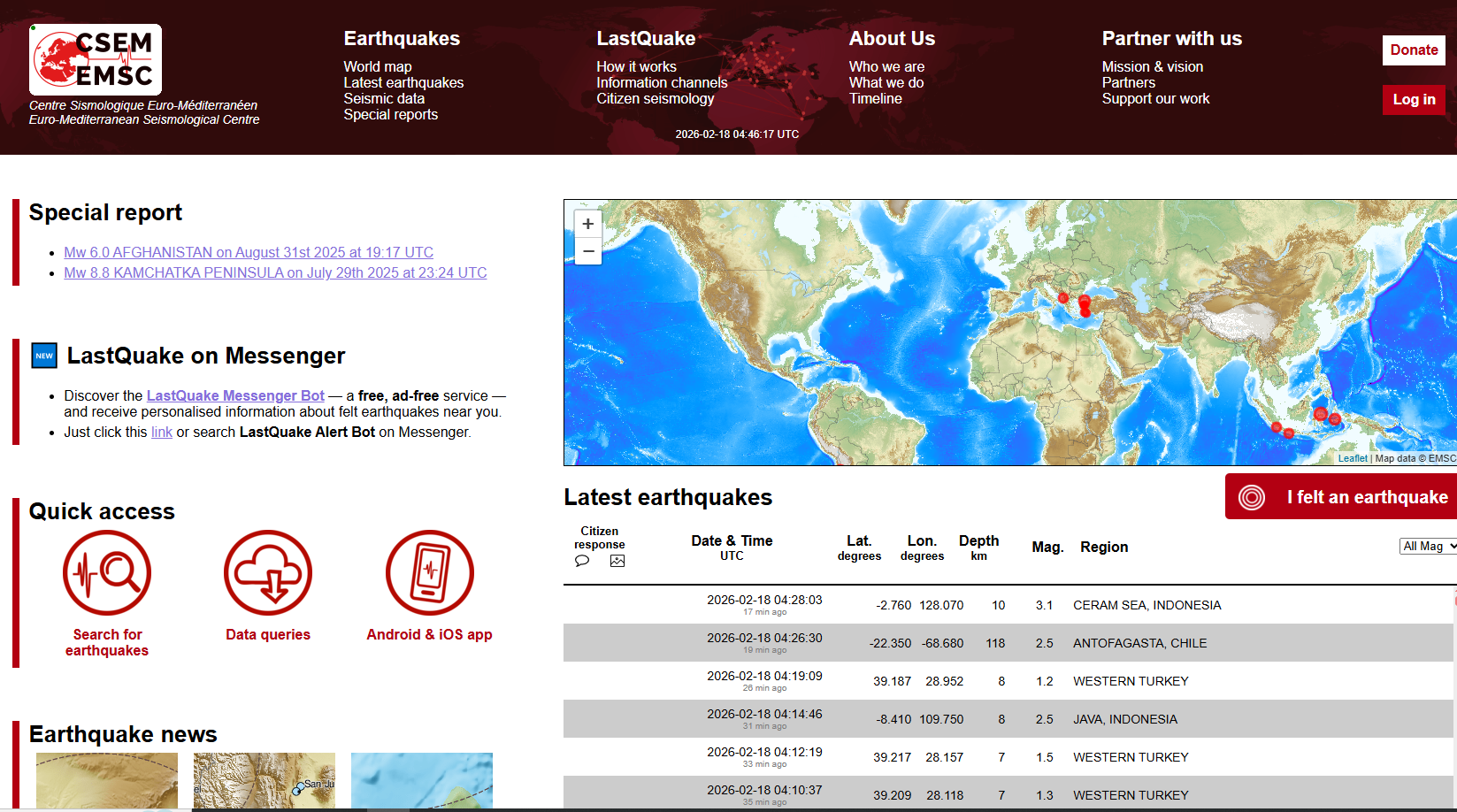This screenshot has width=1457, height=812.
Task: Open the Data queries icon
Action: 268,573
